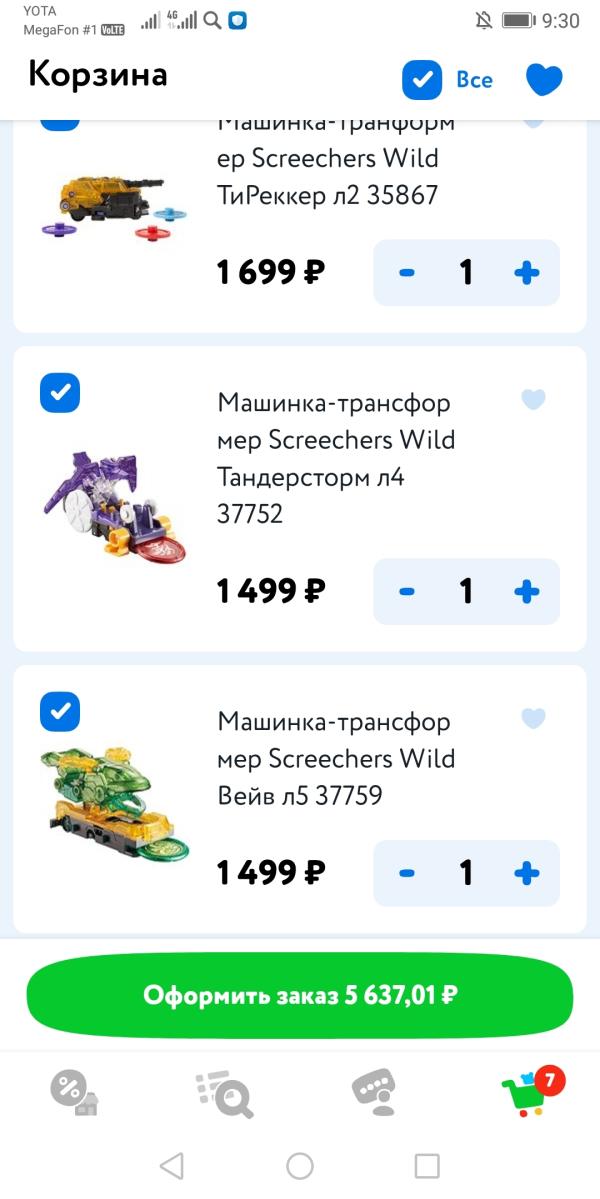Increase quantity of Тандерсторм л4
This screenshot has width=600, height=1199.
[x=526, y=592]
